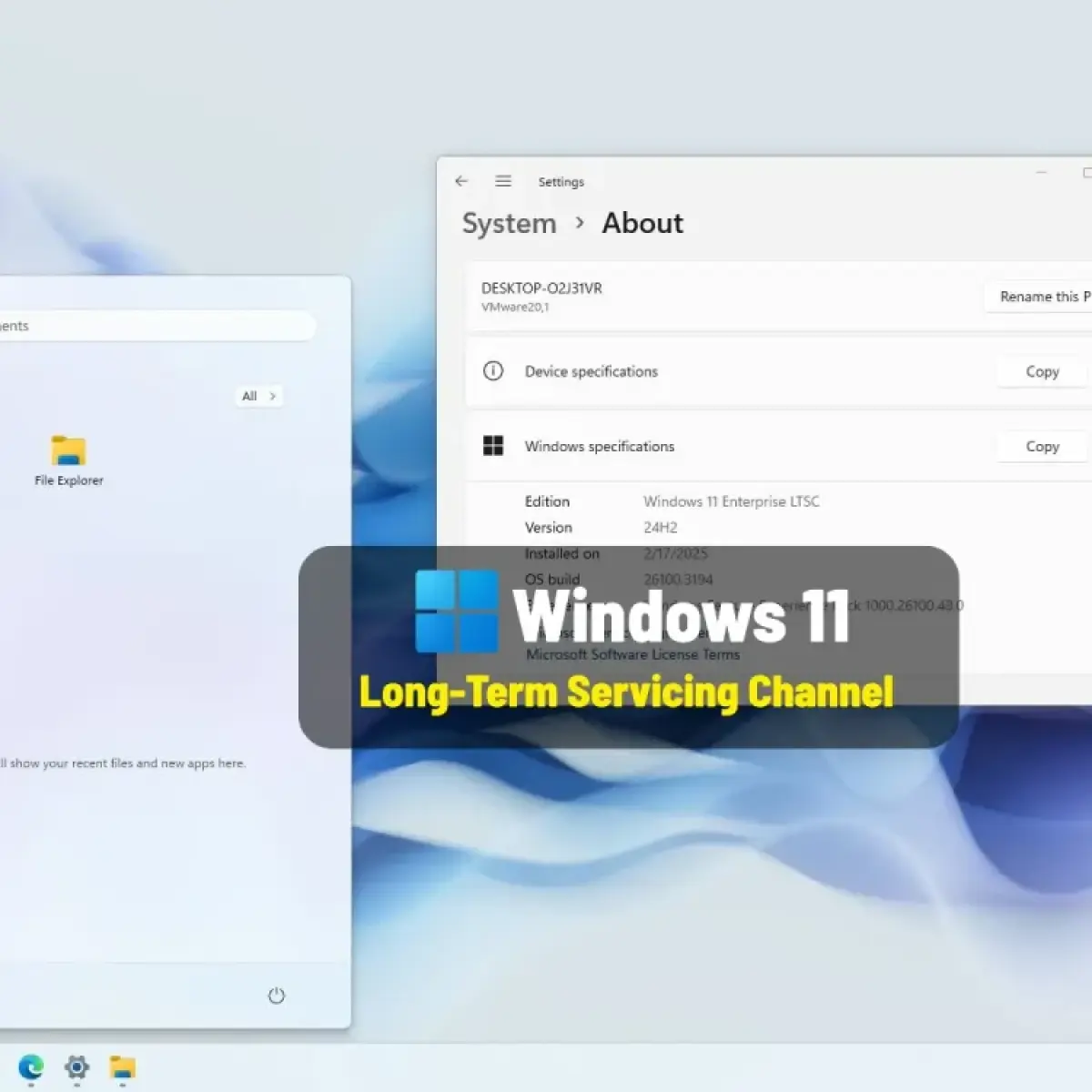Select the VMware20,1 model text
Image resolution: width=1092 pixels, height=1092 pixels.
tap(515, 307)
